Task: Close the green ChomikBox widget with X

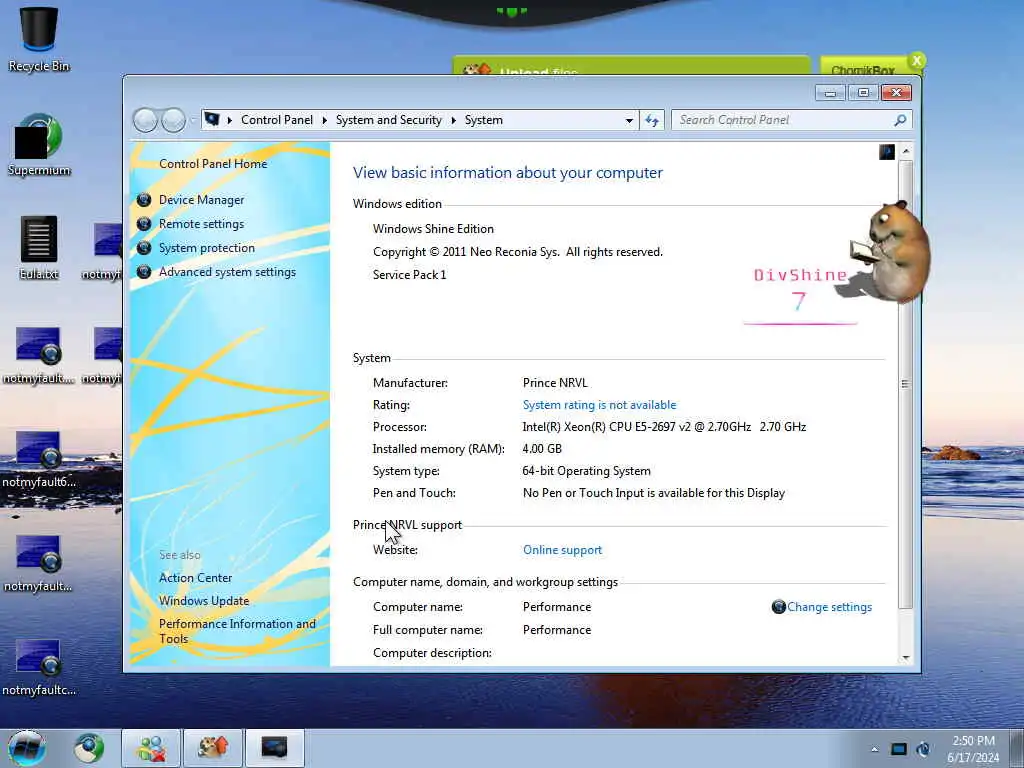Action: coord(917,61)
